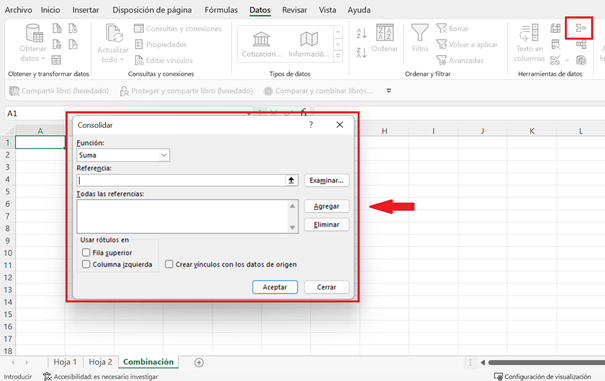Open the Actualizar todo dropdown arrow

coord(122,59)
